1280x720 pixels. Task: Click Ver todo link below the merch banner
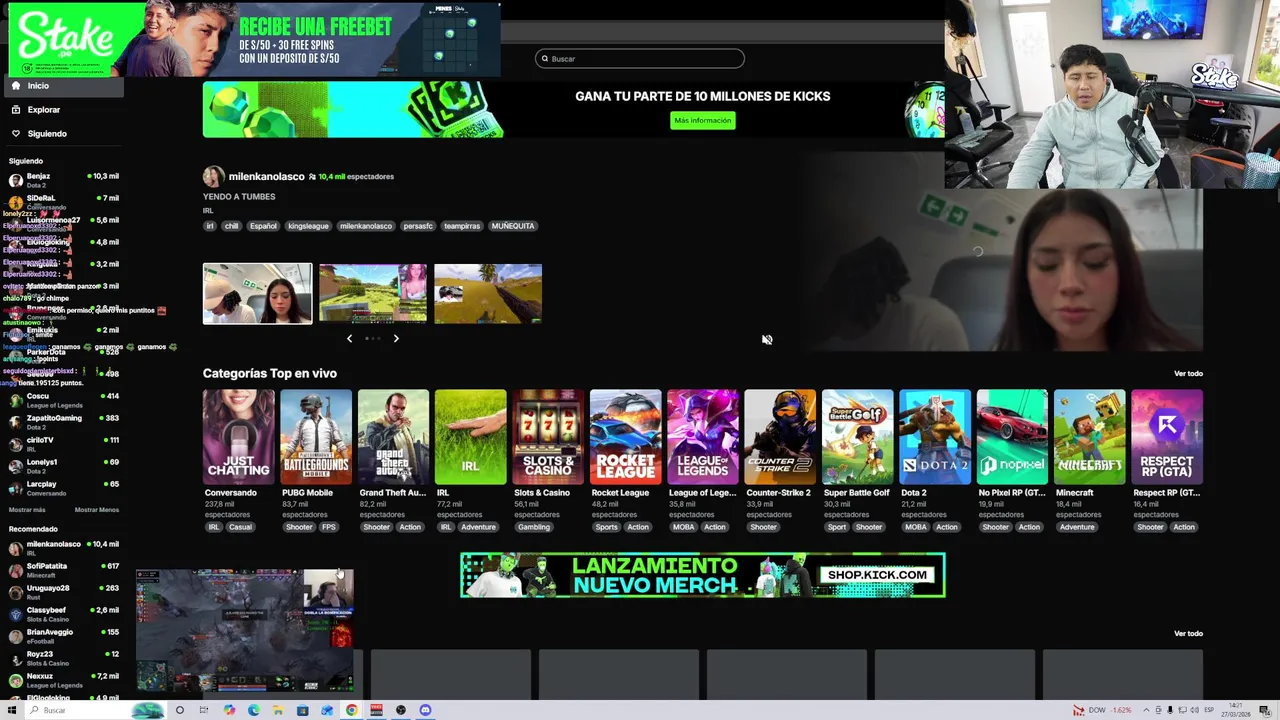(x=1188, y=634)
